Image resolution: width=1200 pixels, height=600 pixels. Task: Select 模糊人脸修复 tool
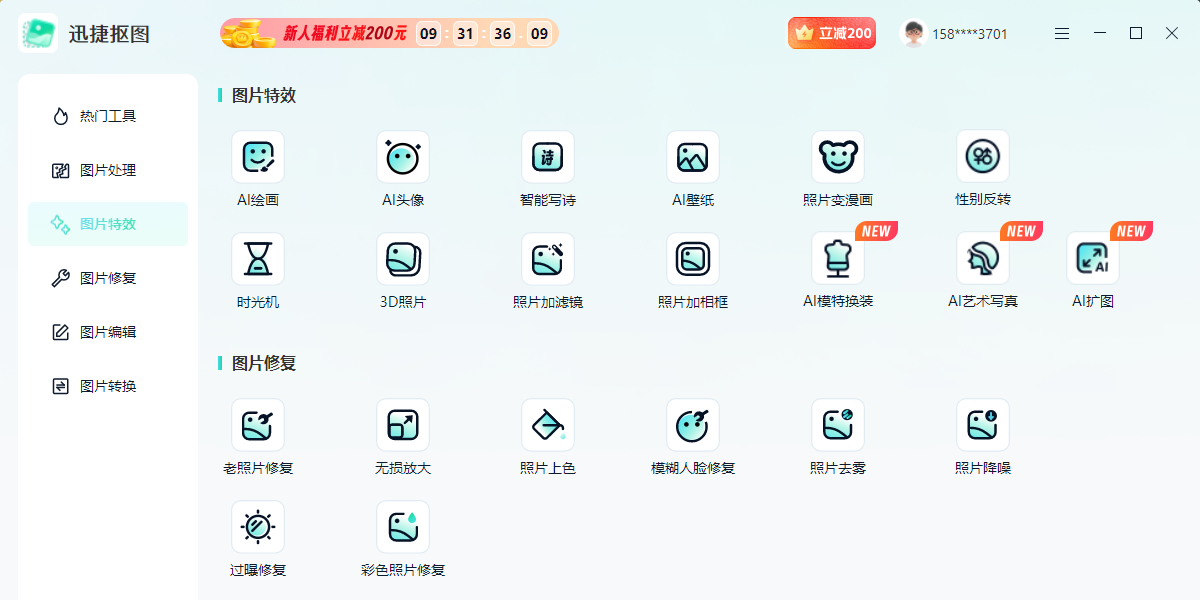pos(693,425)
